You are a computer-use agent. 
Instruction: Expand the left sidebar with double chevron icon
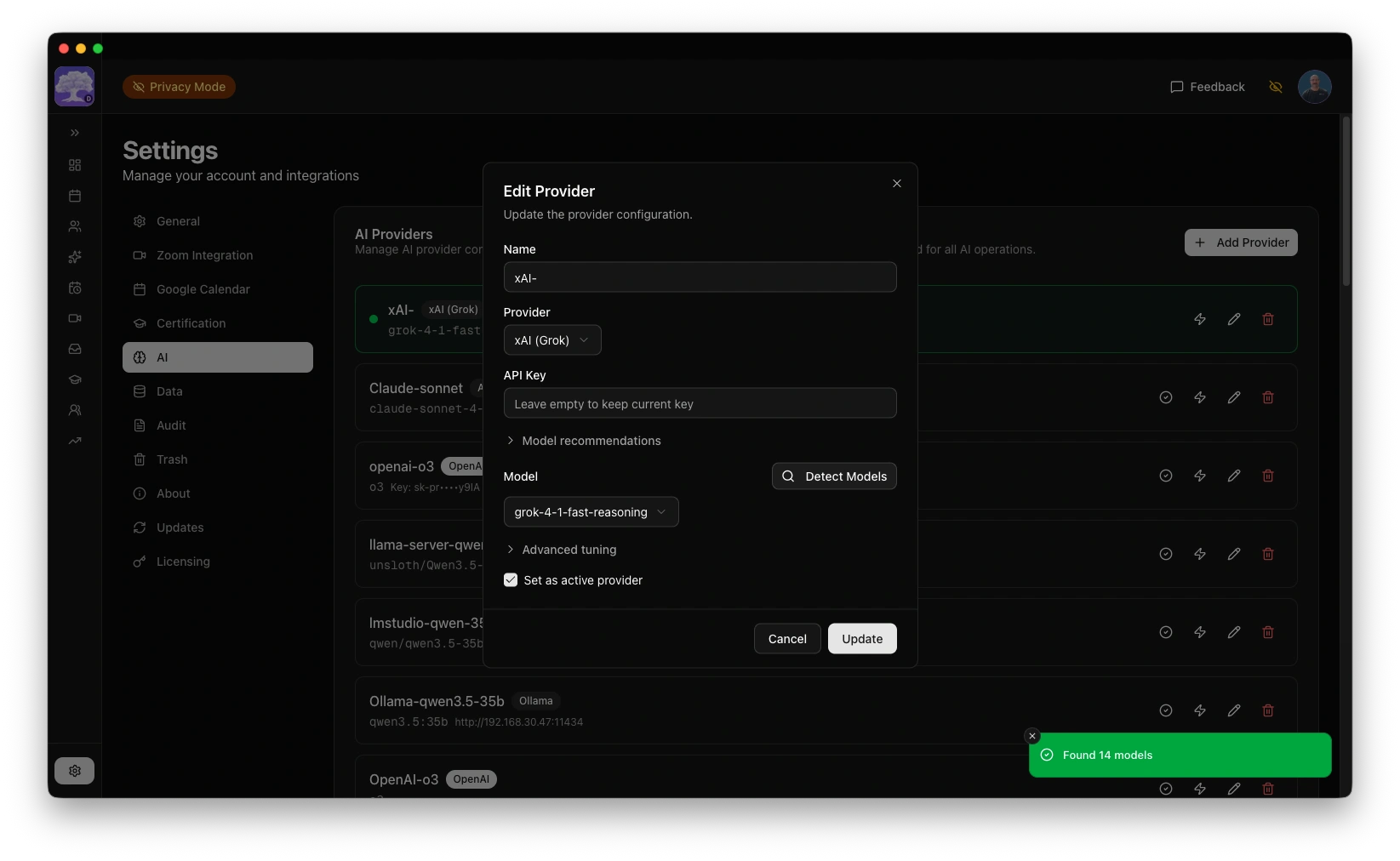(75, 133)
